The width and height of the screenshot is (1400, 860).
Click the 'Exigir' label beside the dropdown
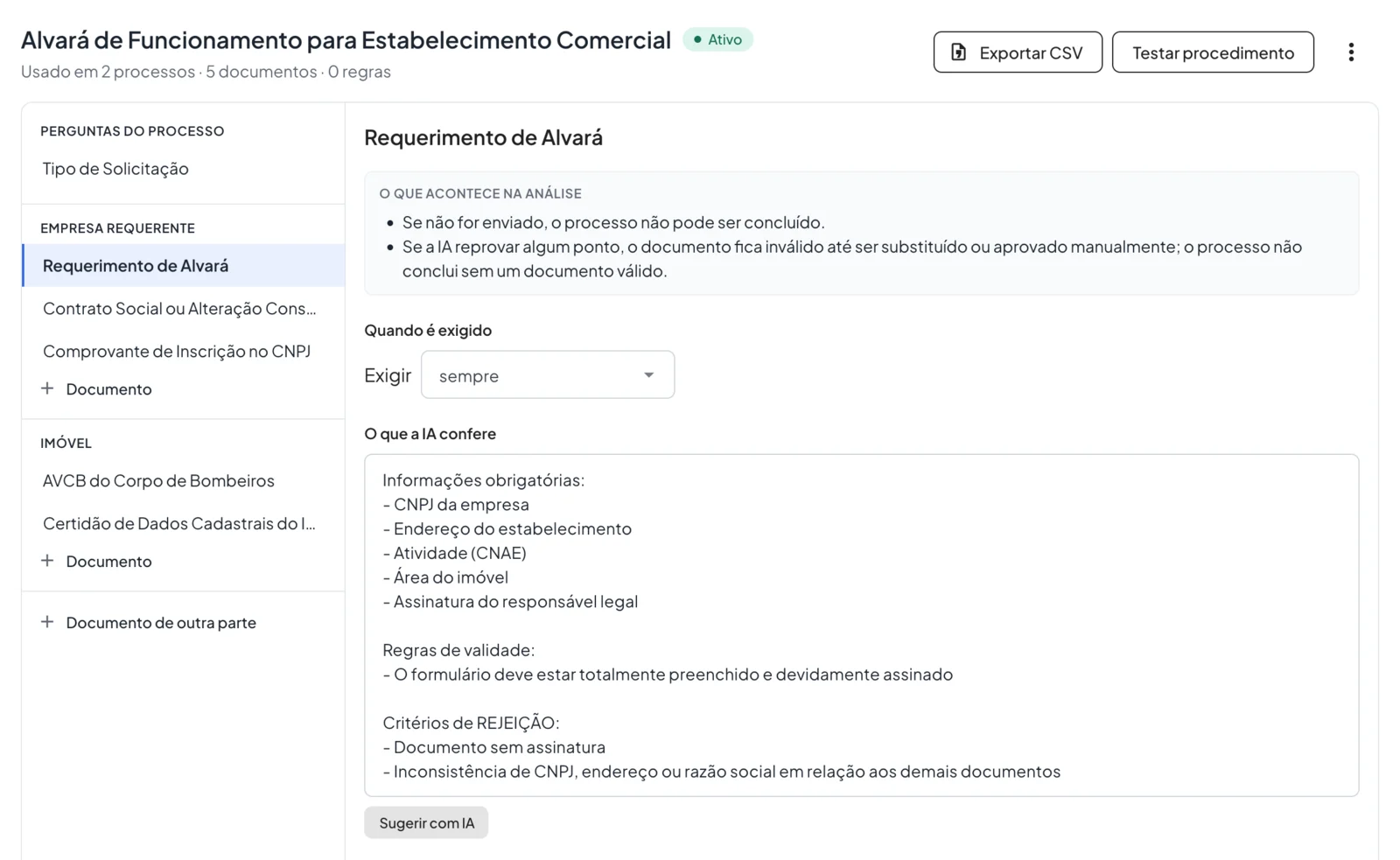(388, 375)
